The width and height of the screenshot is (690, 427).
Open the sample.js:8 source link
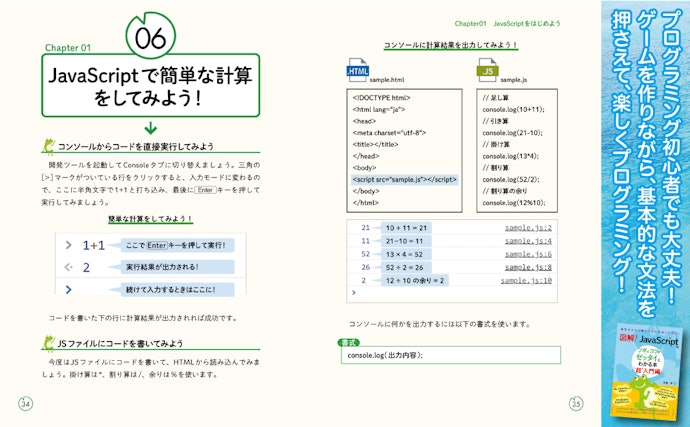point(528,267)
